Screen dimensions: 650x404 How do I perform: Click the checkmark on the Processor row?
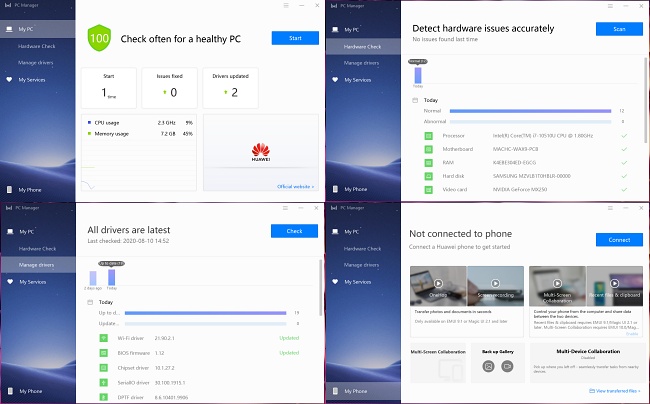624,136
